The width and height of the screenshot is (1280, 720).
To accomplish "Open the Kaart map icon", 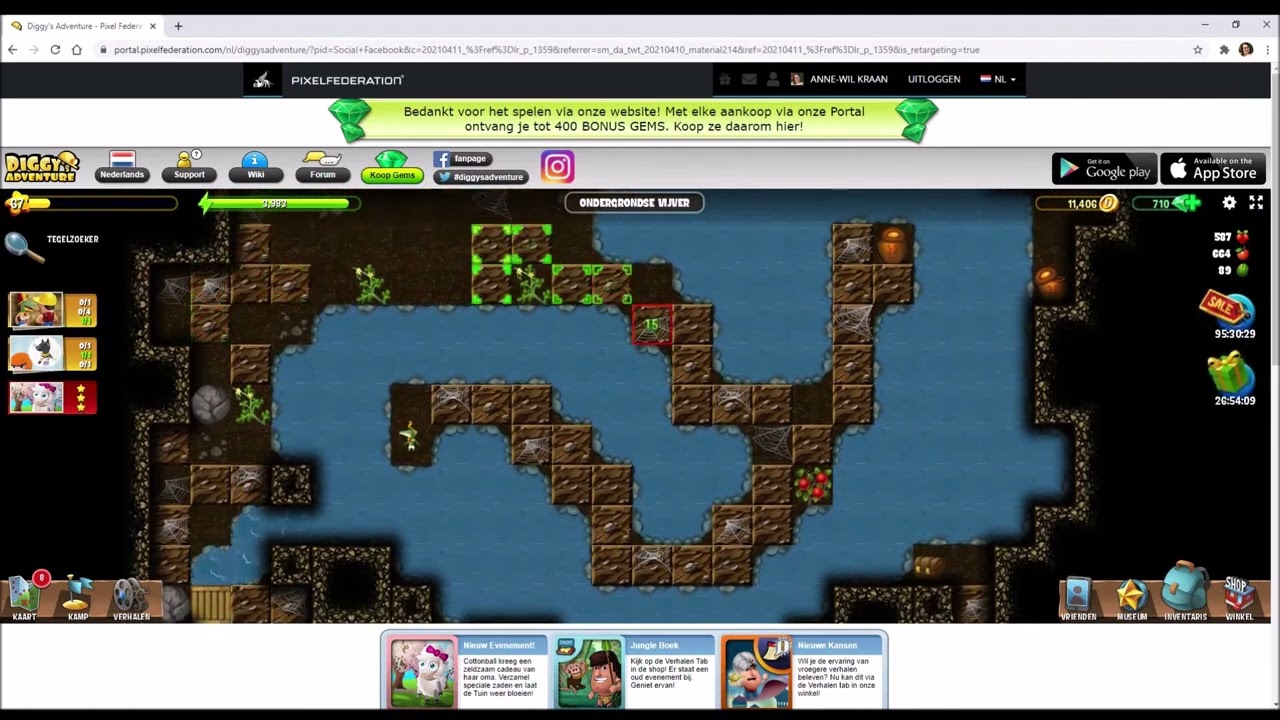I will (25, 596).
